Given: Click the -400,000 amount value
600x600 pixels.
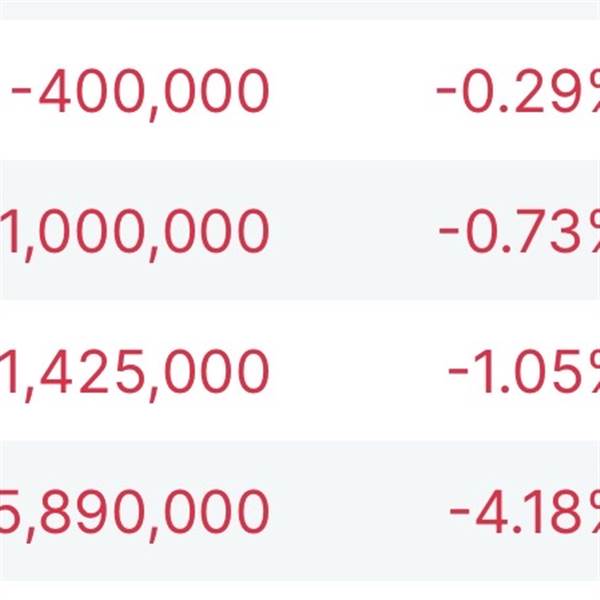Looking at the screenshot, I should [140, 93].
